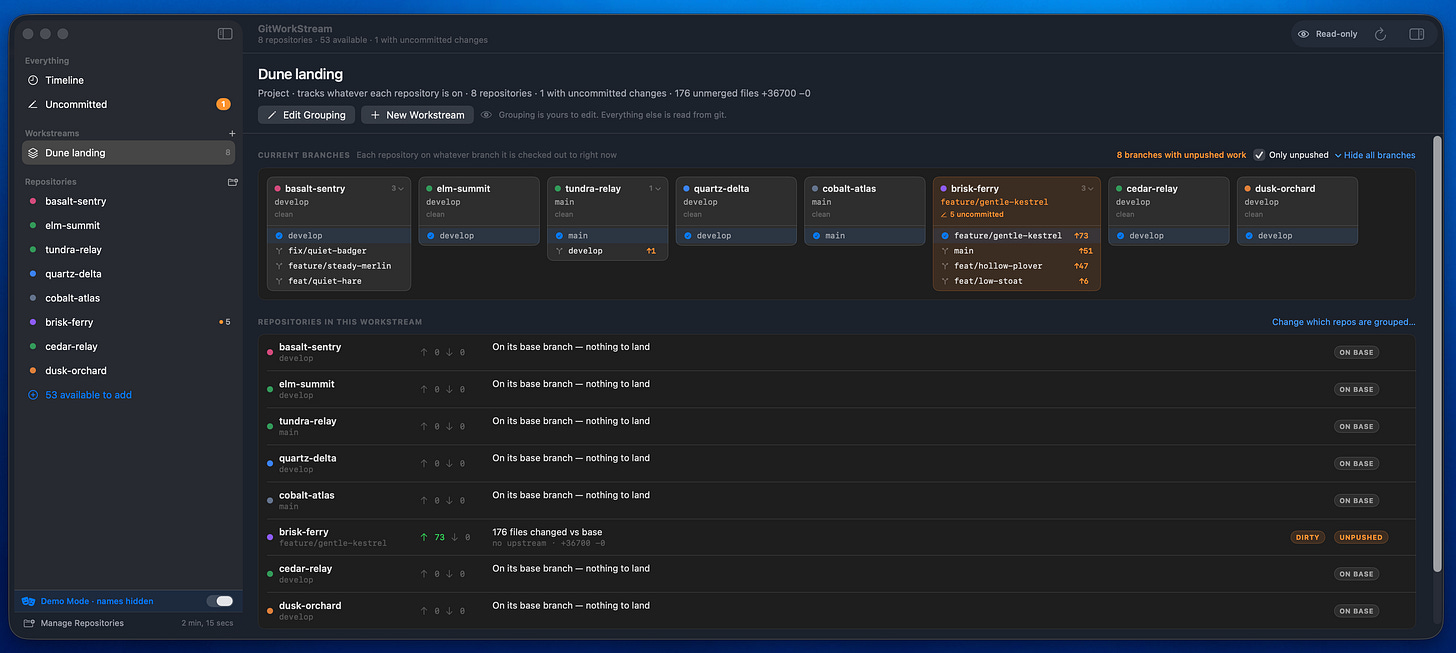Screen dimensions: 1456x653
Task: Open the Dune landing workstream in sidebar
Action: click(128, 153)
